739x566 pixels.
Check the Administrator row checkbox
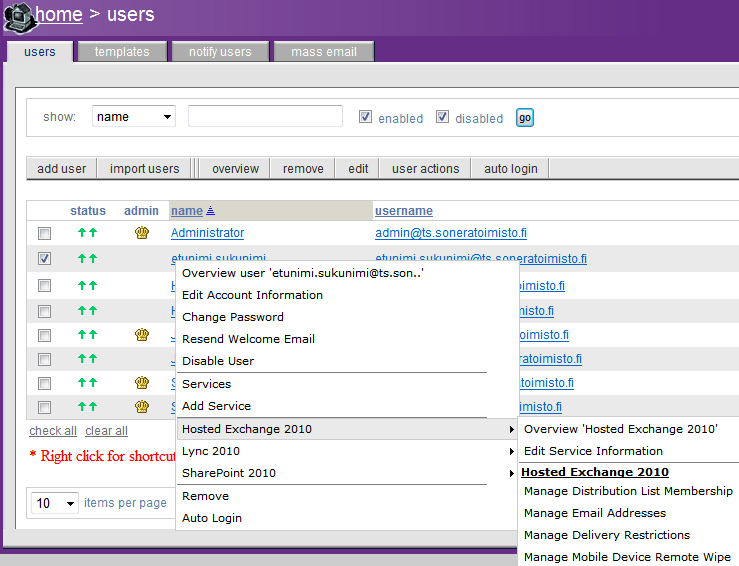[44, 233]
